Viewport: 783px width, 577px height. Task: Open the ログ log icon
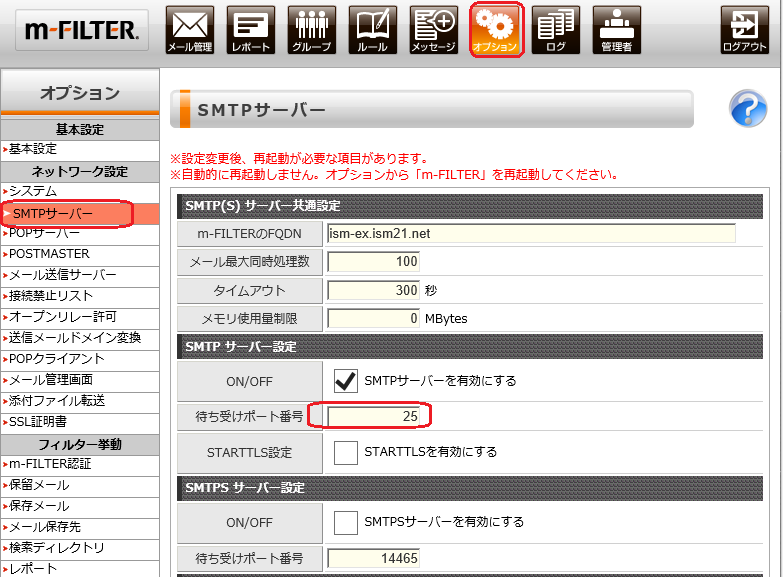tap(556, 30)
